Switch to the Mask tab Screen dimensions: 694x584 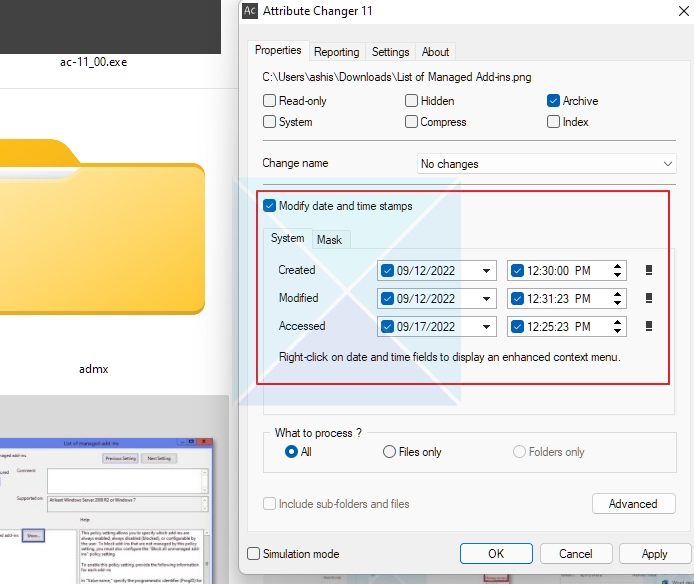(x=329, y=240)
